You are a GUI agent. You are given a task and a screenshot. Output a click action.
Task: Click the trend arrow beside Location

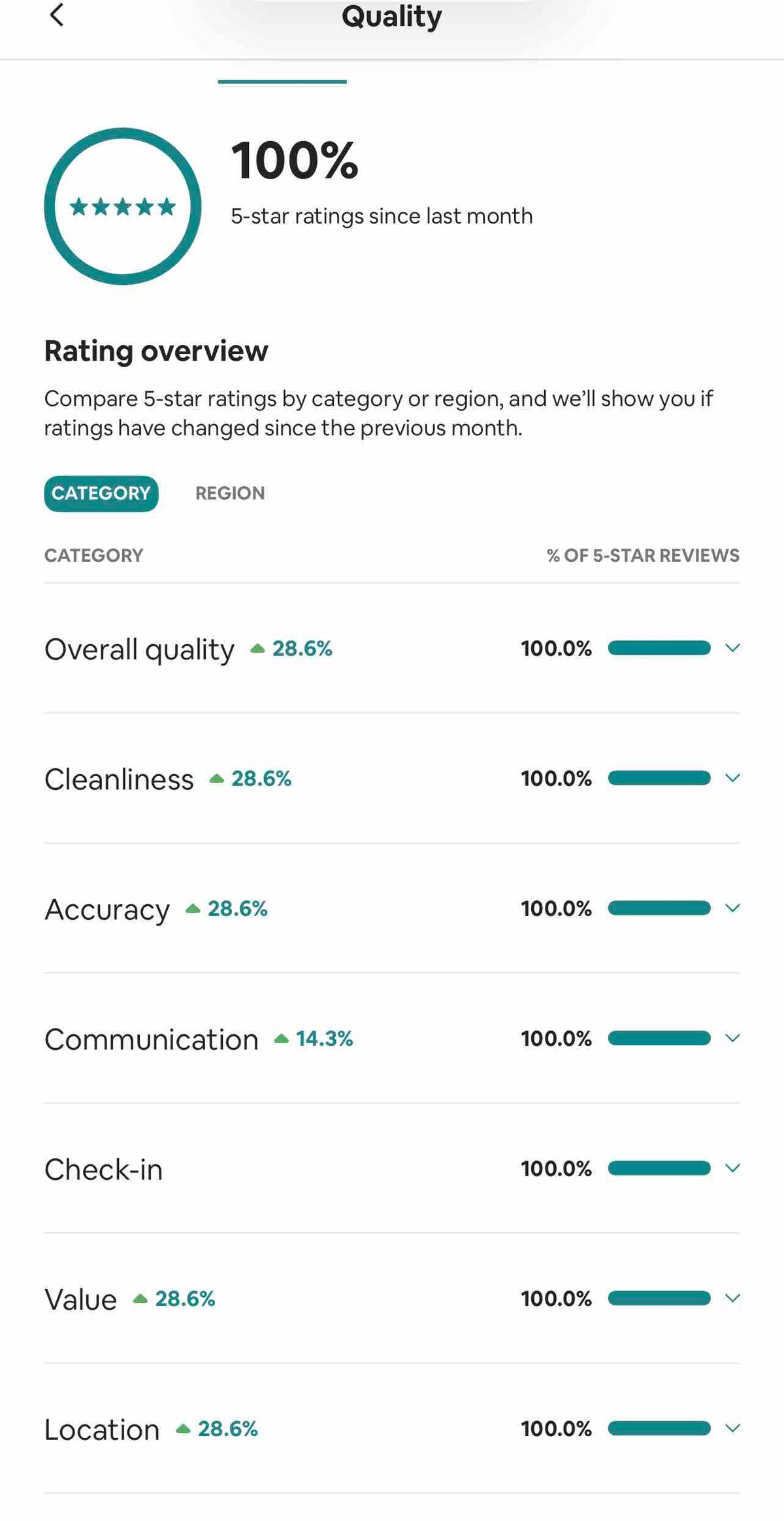[183, 1429]
